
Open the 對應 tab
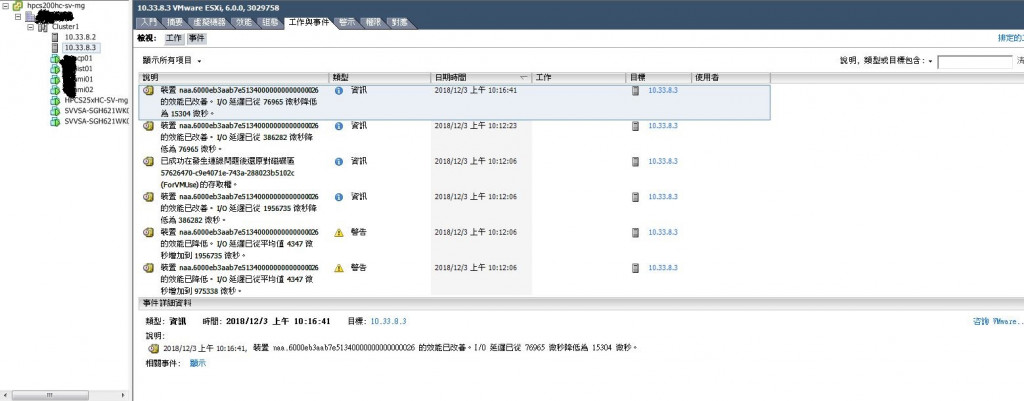point(400,23)
